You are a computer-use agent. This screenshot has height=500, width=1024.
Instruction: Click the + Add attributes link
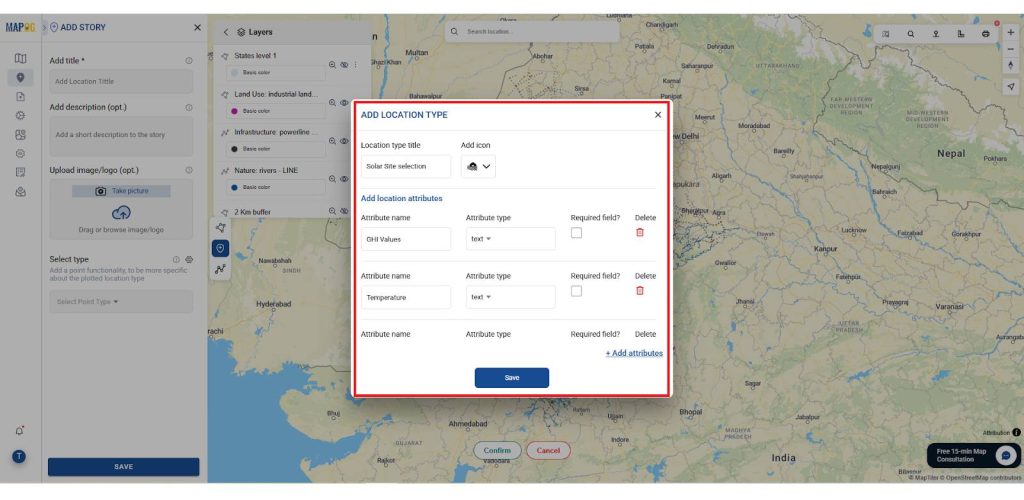point(633,353)
